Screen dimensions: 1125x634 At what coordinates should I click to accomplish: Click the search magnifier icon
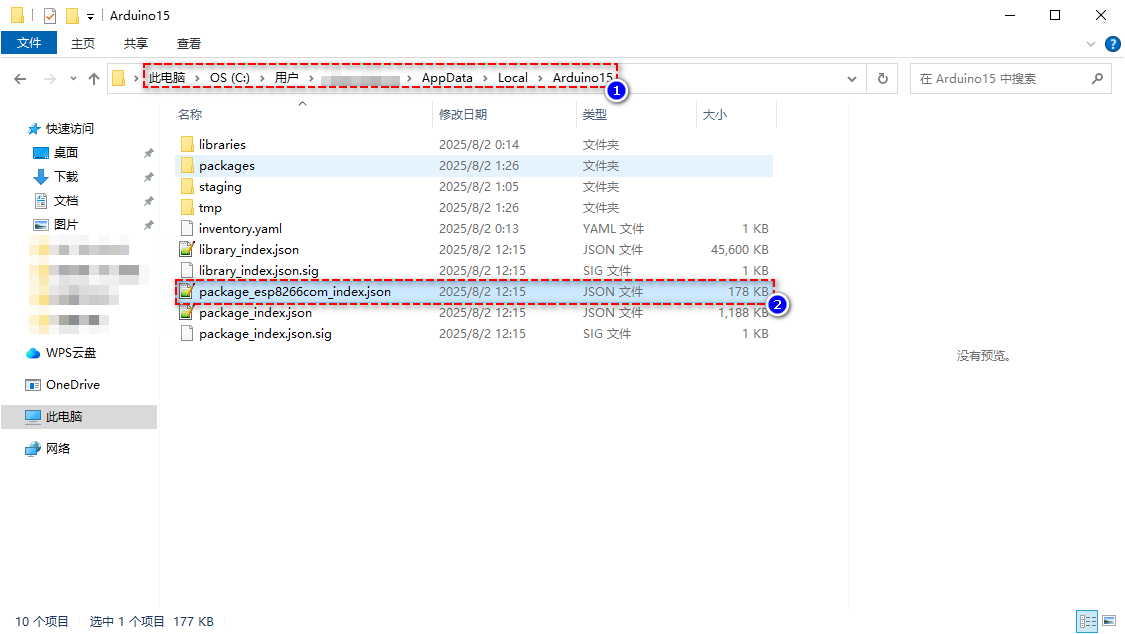[x=1097, y=78]
